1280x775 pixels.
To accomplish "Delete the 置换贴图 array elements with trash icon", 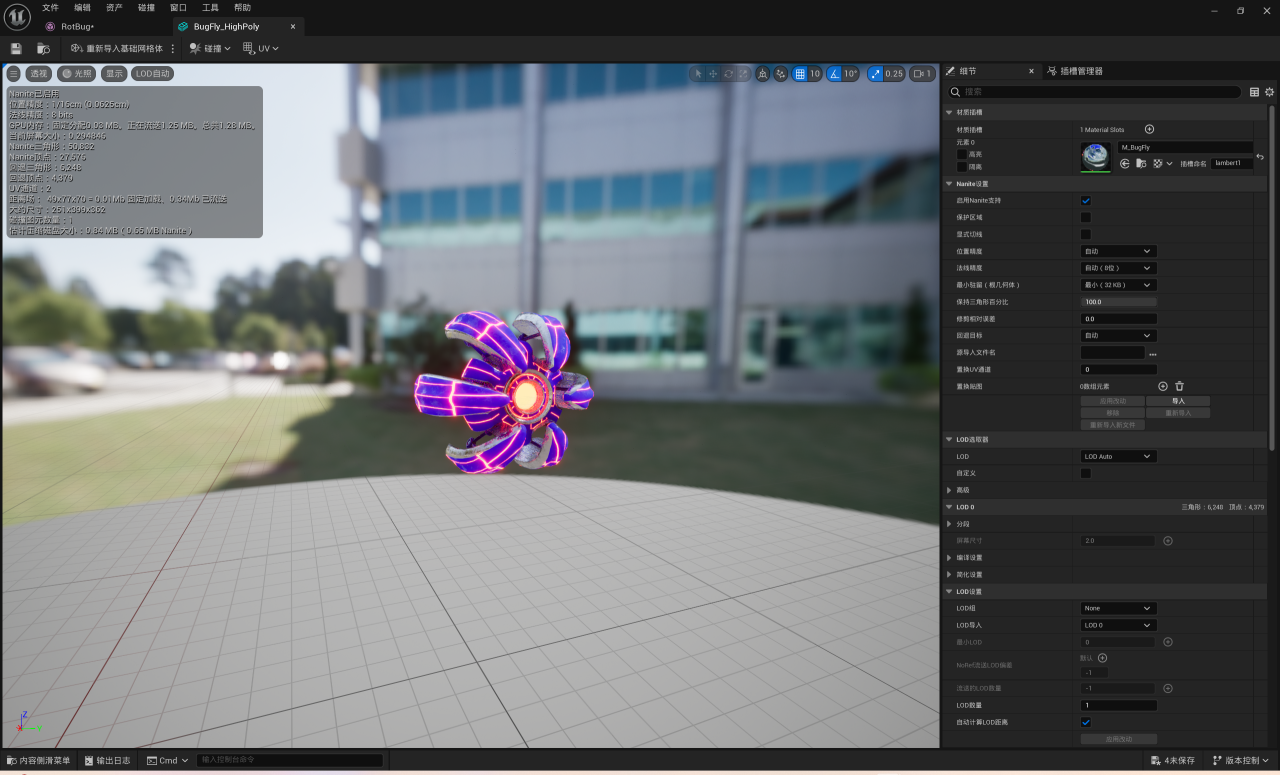I will click(1179, 386).
